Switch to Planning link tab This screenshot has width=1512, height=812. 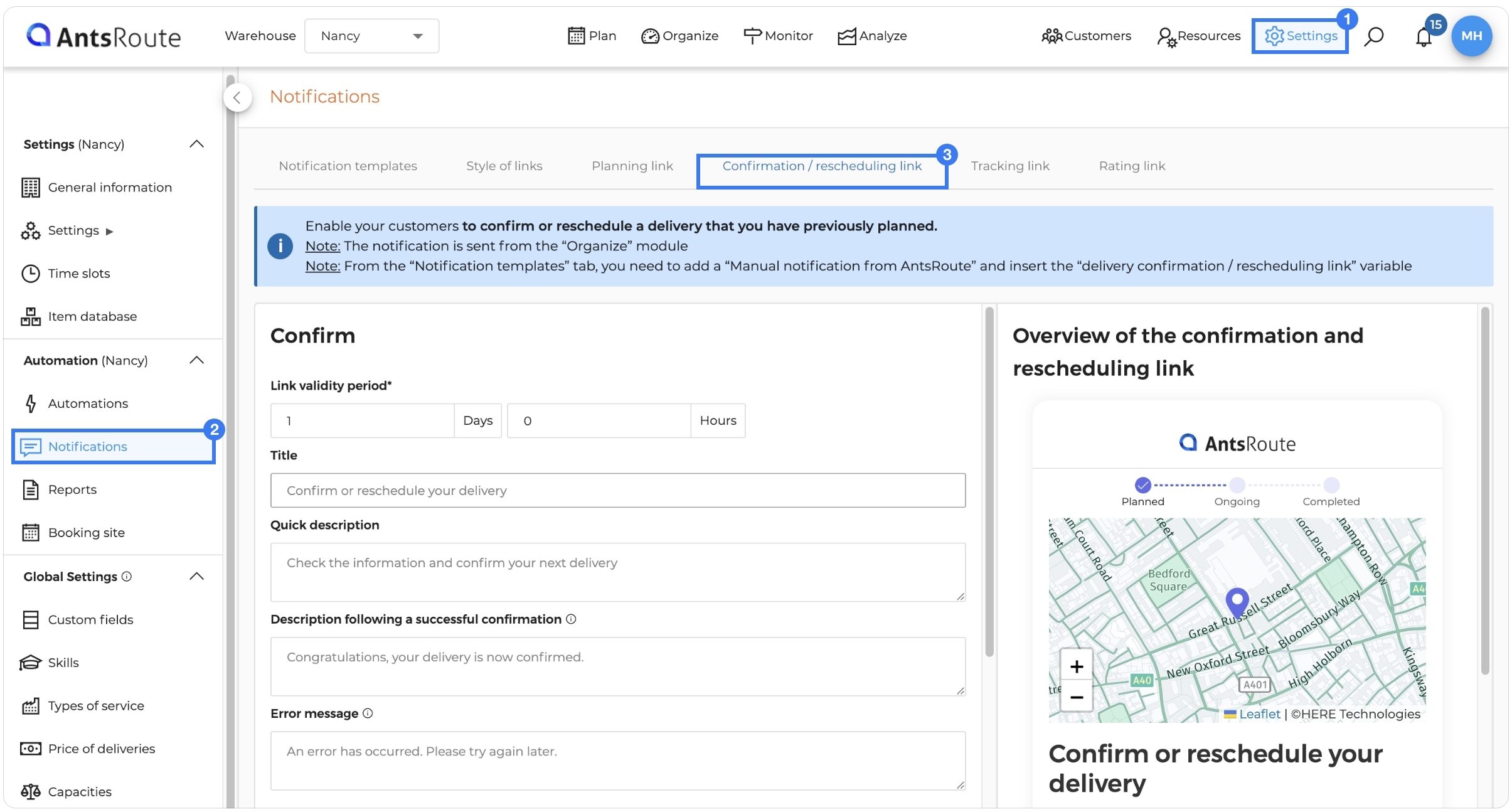(x=632, y=166)
